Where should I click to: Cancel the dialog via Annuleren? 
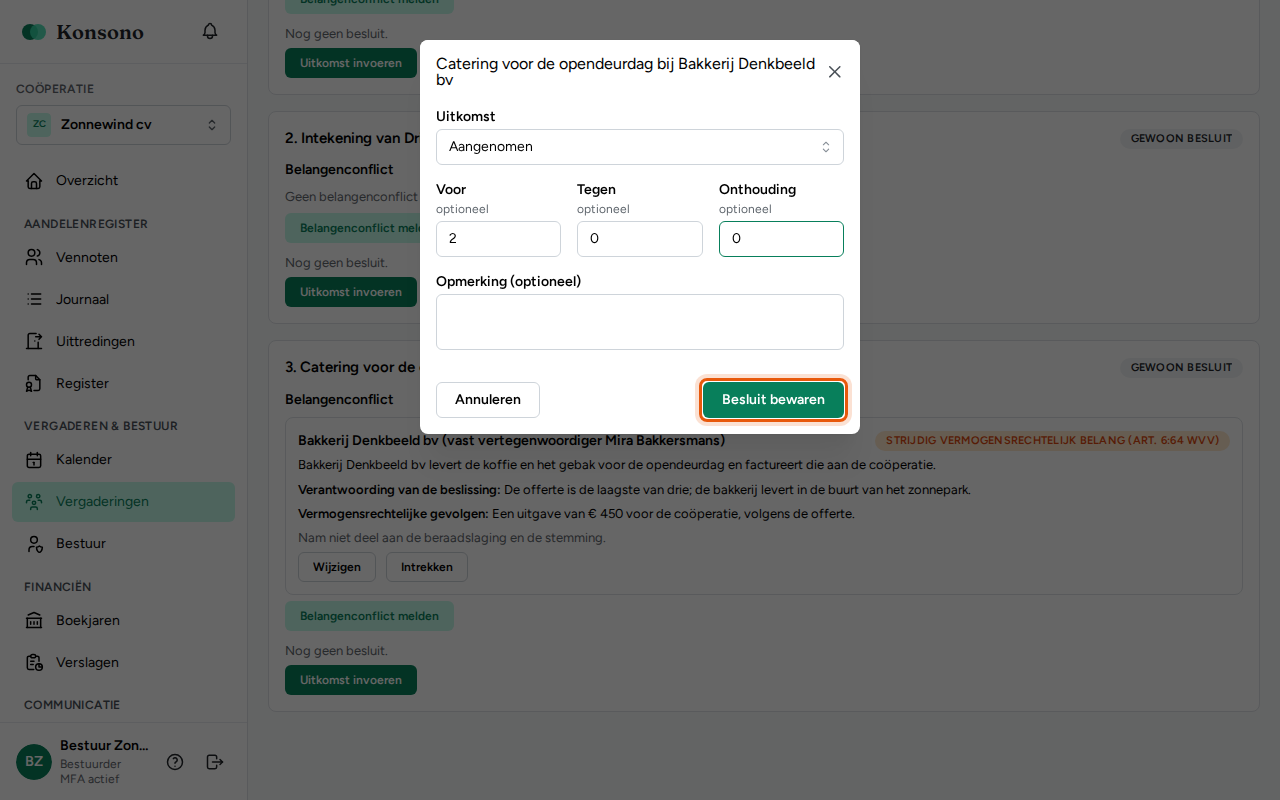click(x=488, y=400)
